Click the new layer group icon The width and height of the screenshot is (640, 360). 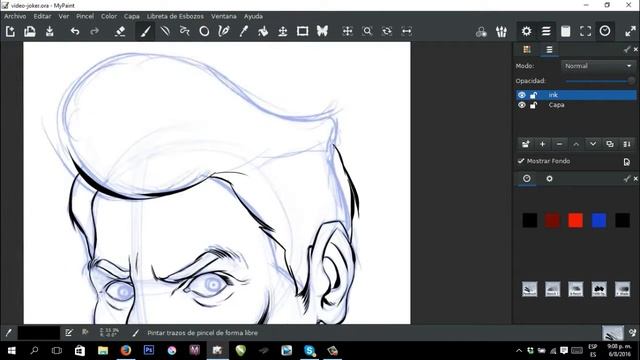[x=526, y=144]
